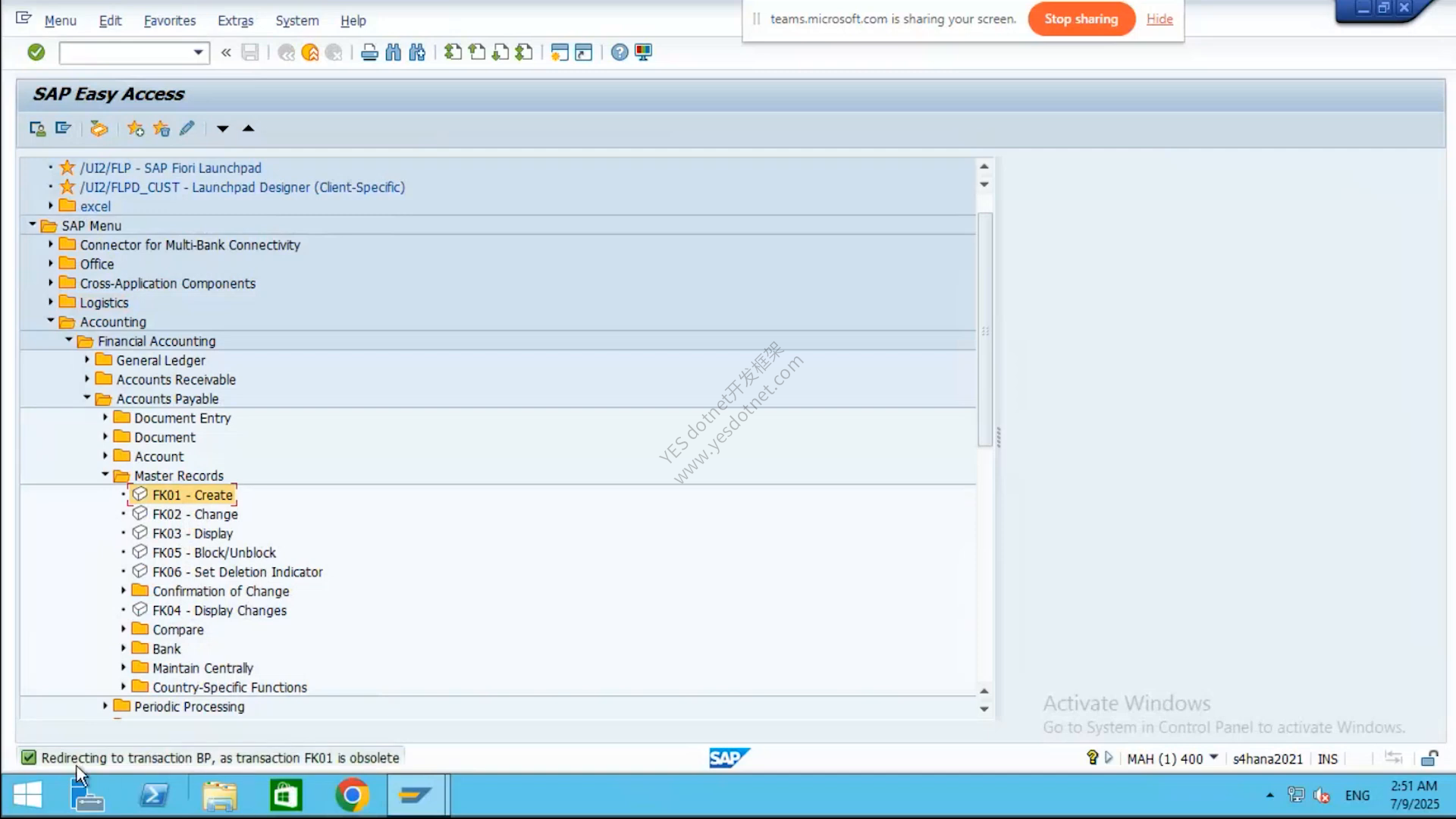Open the Favorites menu

169,20
